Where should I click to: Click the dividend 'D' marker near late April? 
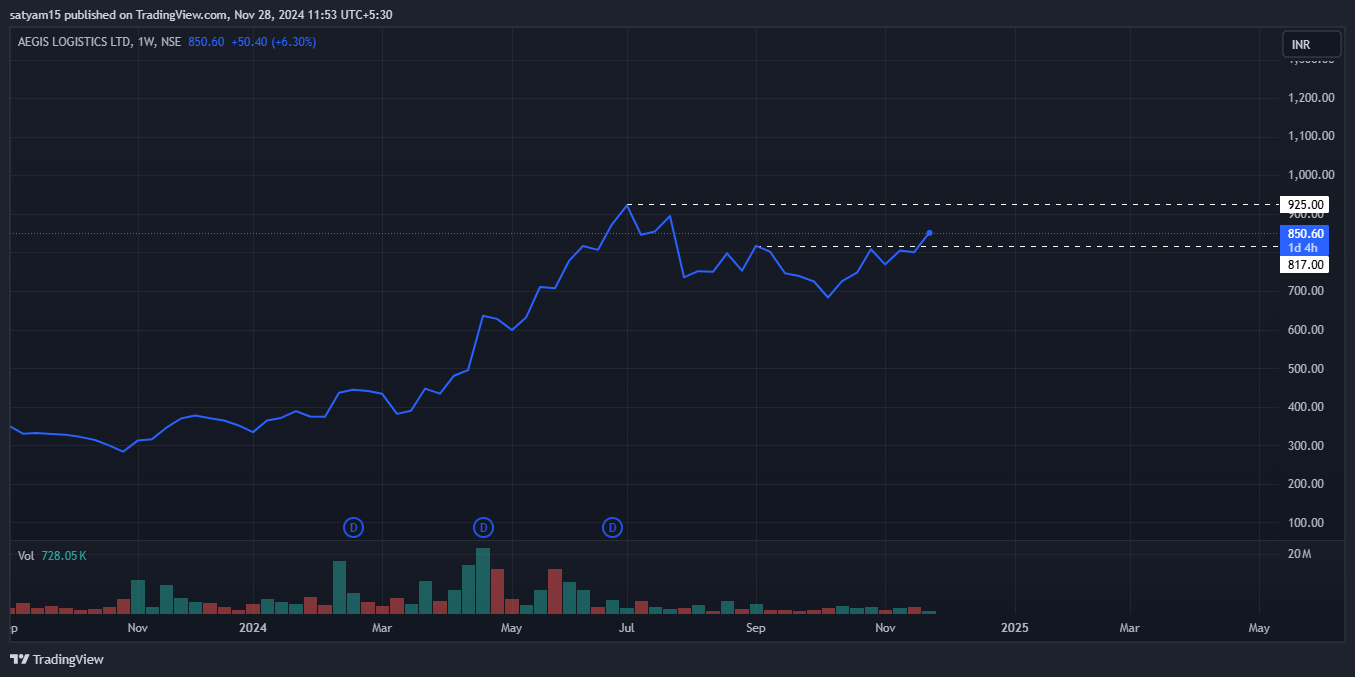pos(483,527)
